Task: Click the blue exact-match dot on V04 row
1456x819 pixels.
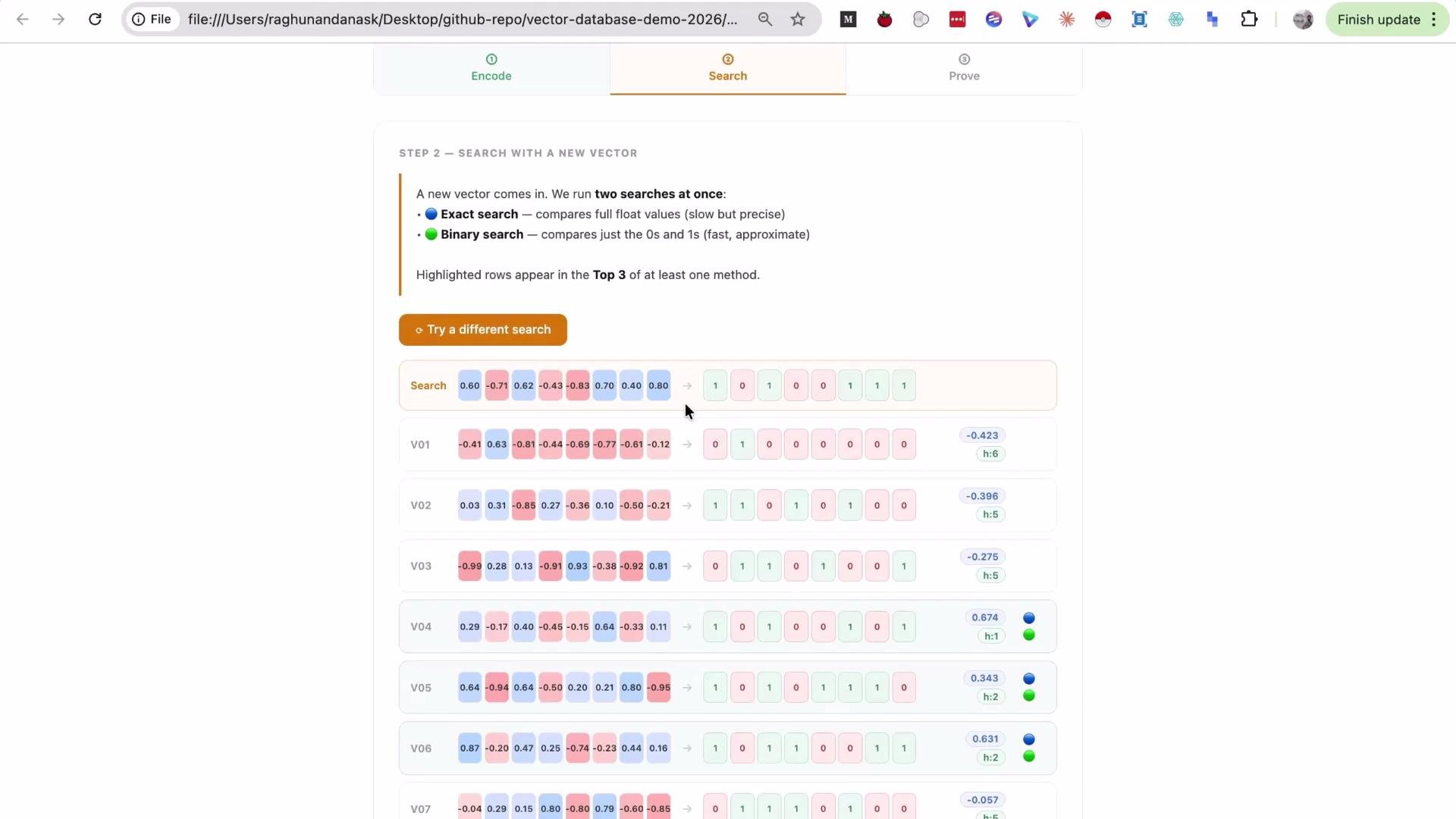Action: [1029, 618]
